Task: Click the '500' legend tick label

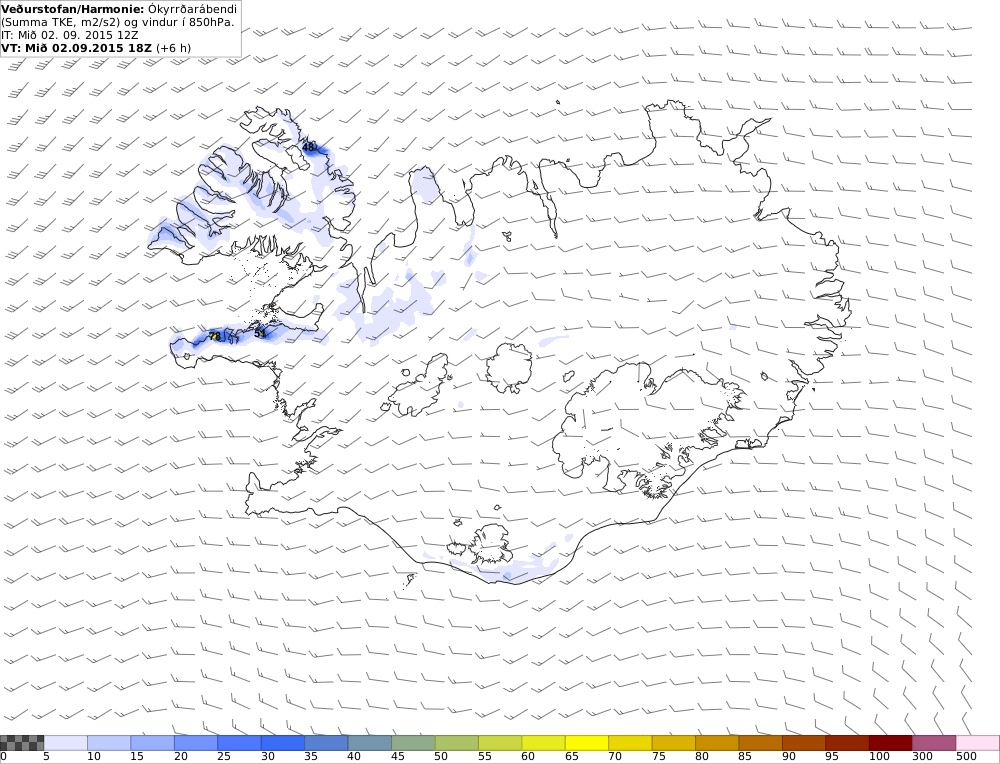Action: (967, 756)
